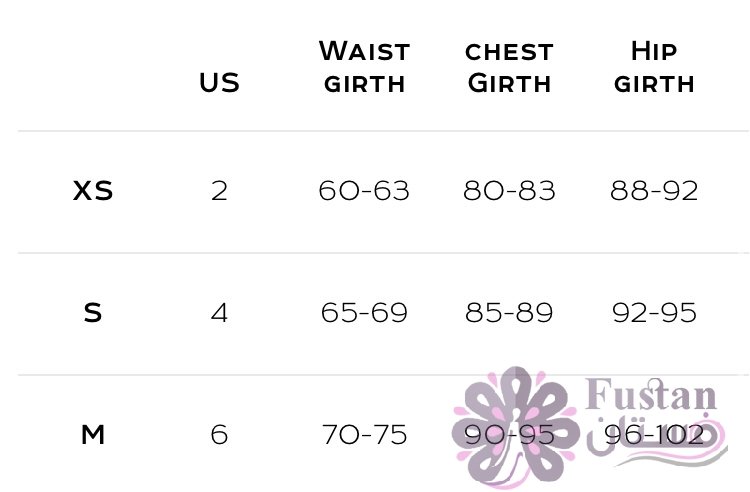Click the US size 2 cell
750x492 pixels.
(219, 191)
